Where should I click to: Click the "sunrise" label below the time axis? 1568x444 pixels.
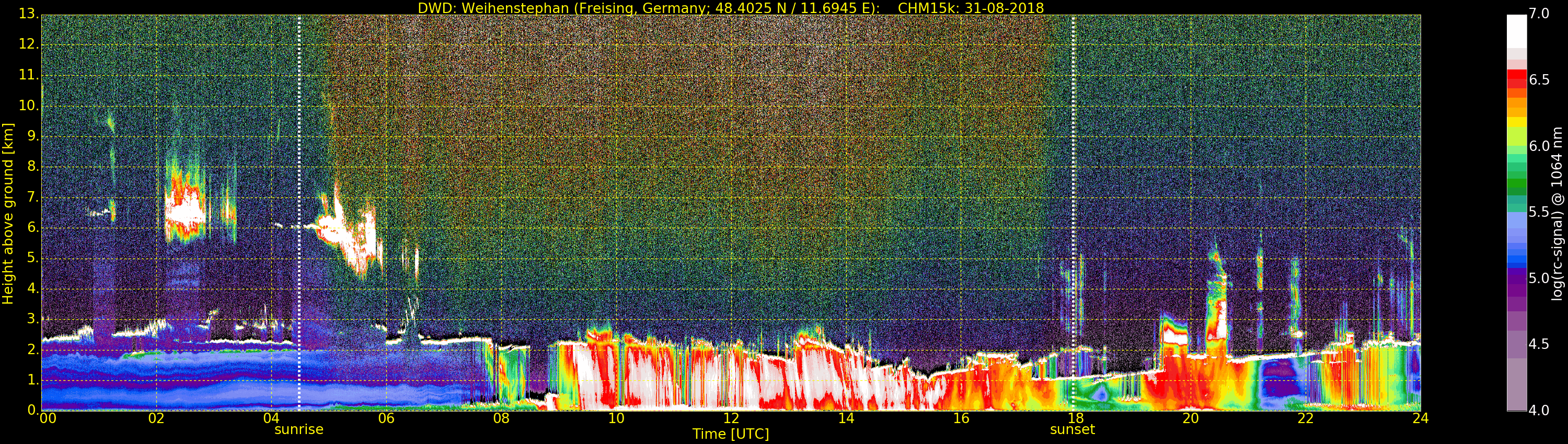coord(299,429)
